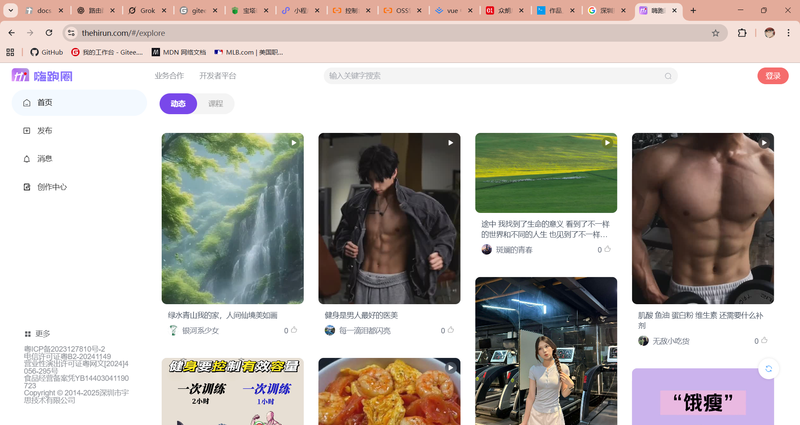
Task: Click the 业务合作 link
Action: click(169, 76)
